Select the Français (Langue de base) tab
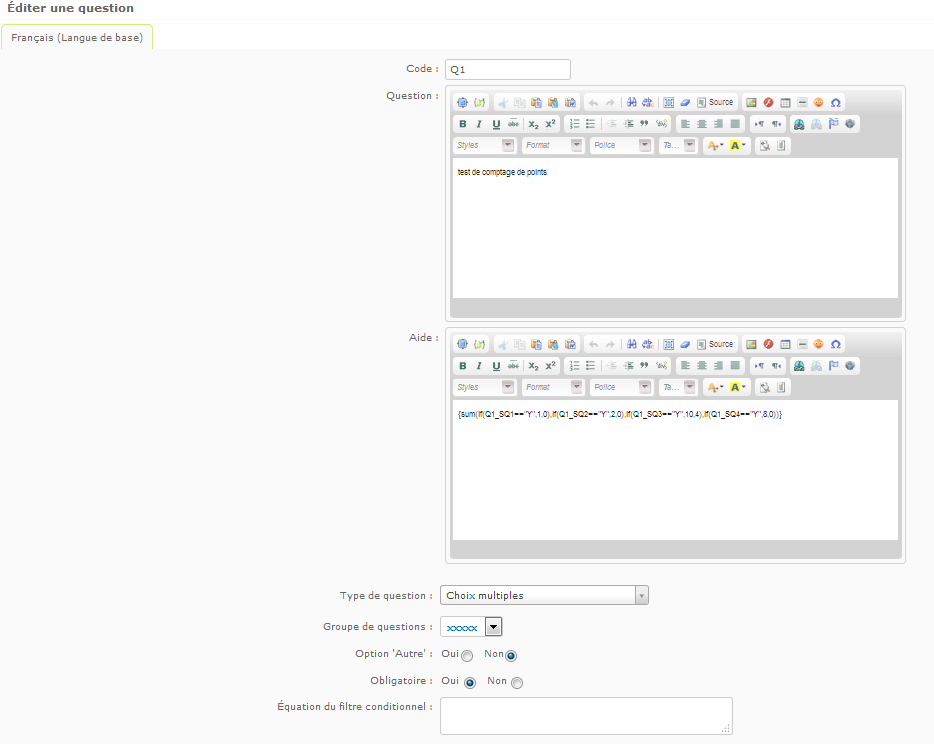This screenshot has width=934, height=744. click(x=77, y=38)
